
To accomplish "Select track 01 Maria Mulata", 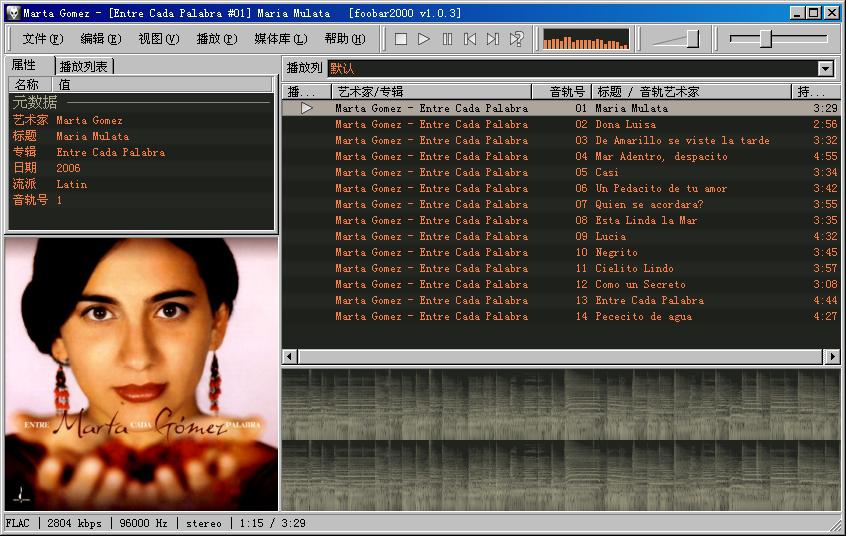I will coord(561,108).
